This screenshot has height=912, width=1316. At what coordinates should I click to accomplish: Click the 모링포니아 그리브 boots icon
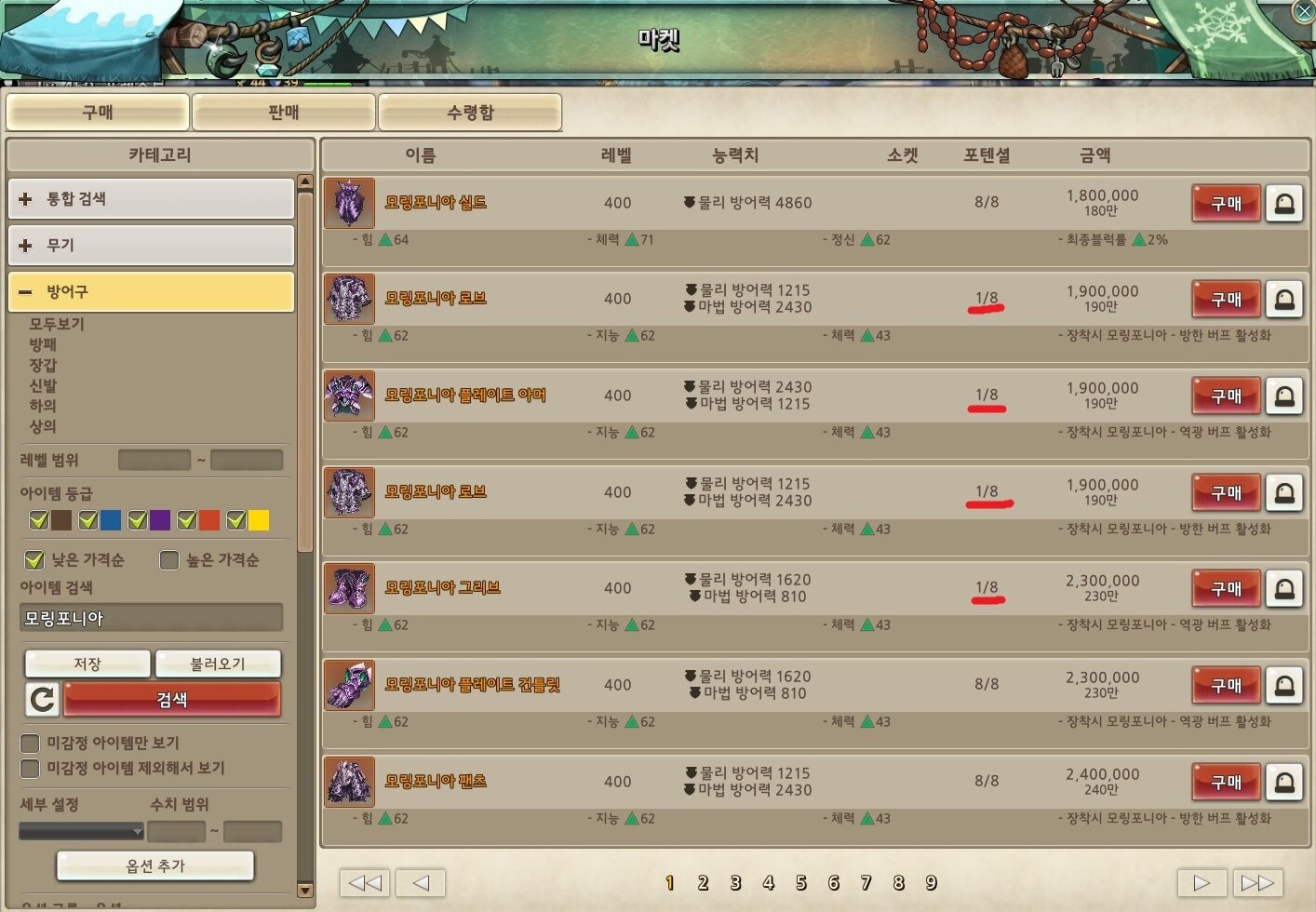pos(350,588)
